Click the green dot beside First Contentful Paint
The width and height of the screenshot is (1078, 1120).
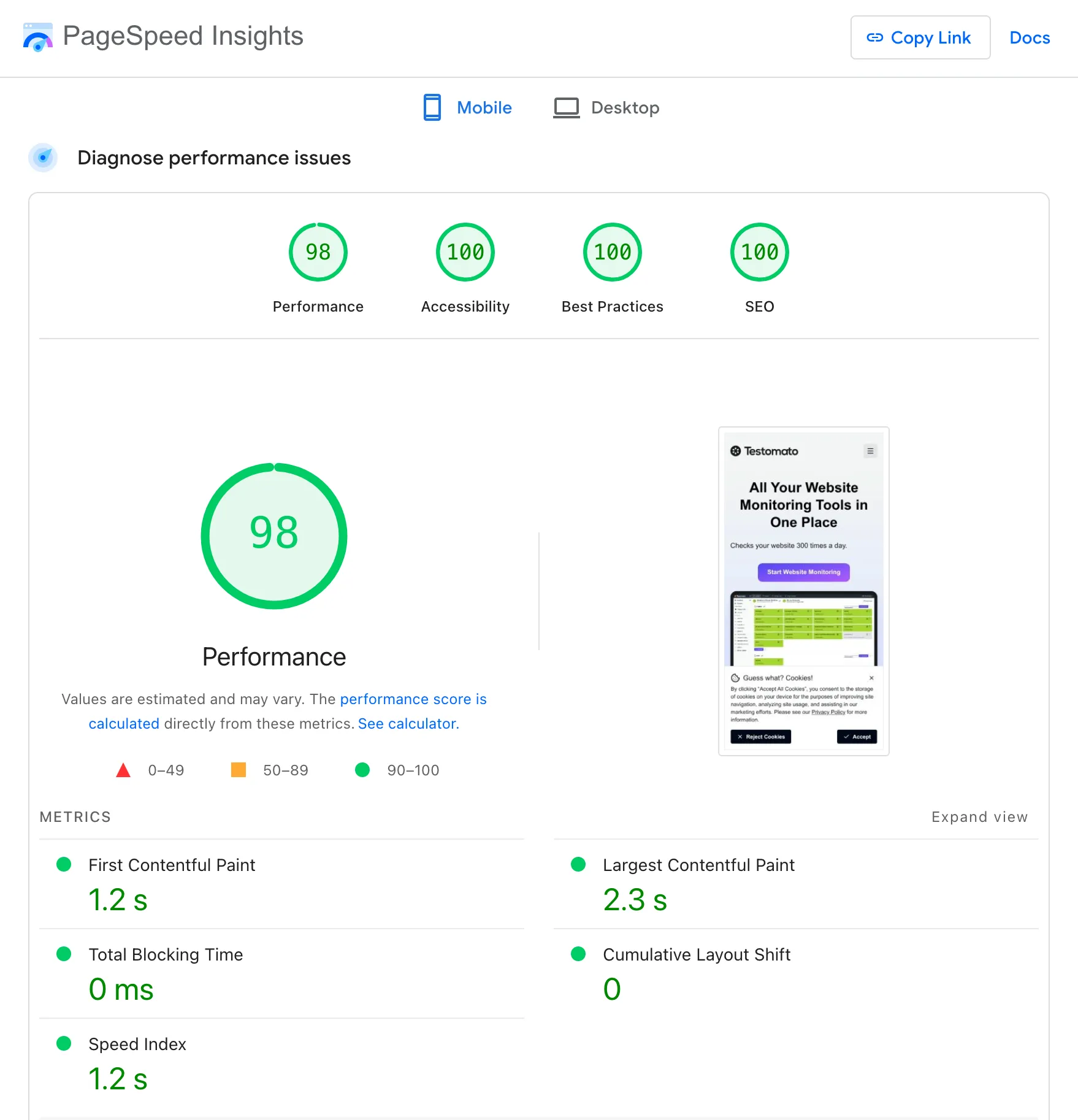point(64,865)
